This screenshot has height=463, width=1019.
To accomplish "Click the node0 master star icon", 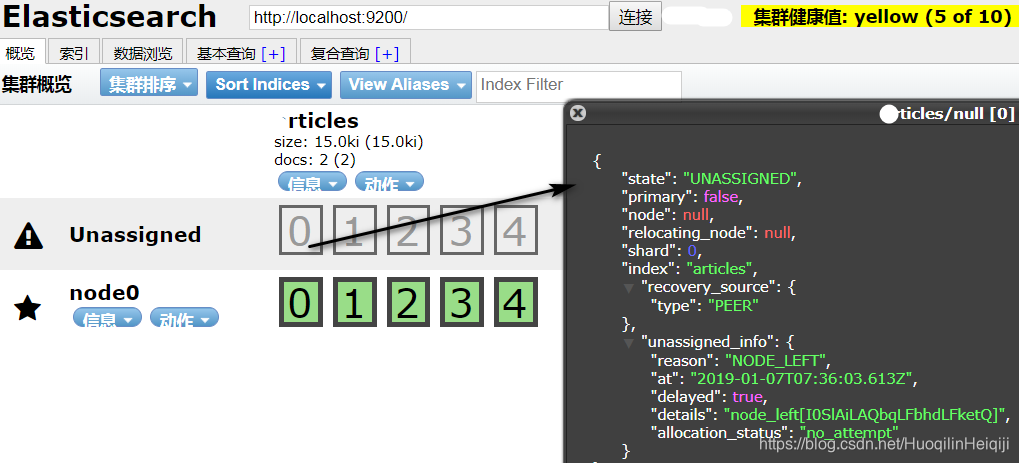I will click(x=28, y=308).
